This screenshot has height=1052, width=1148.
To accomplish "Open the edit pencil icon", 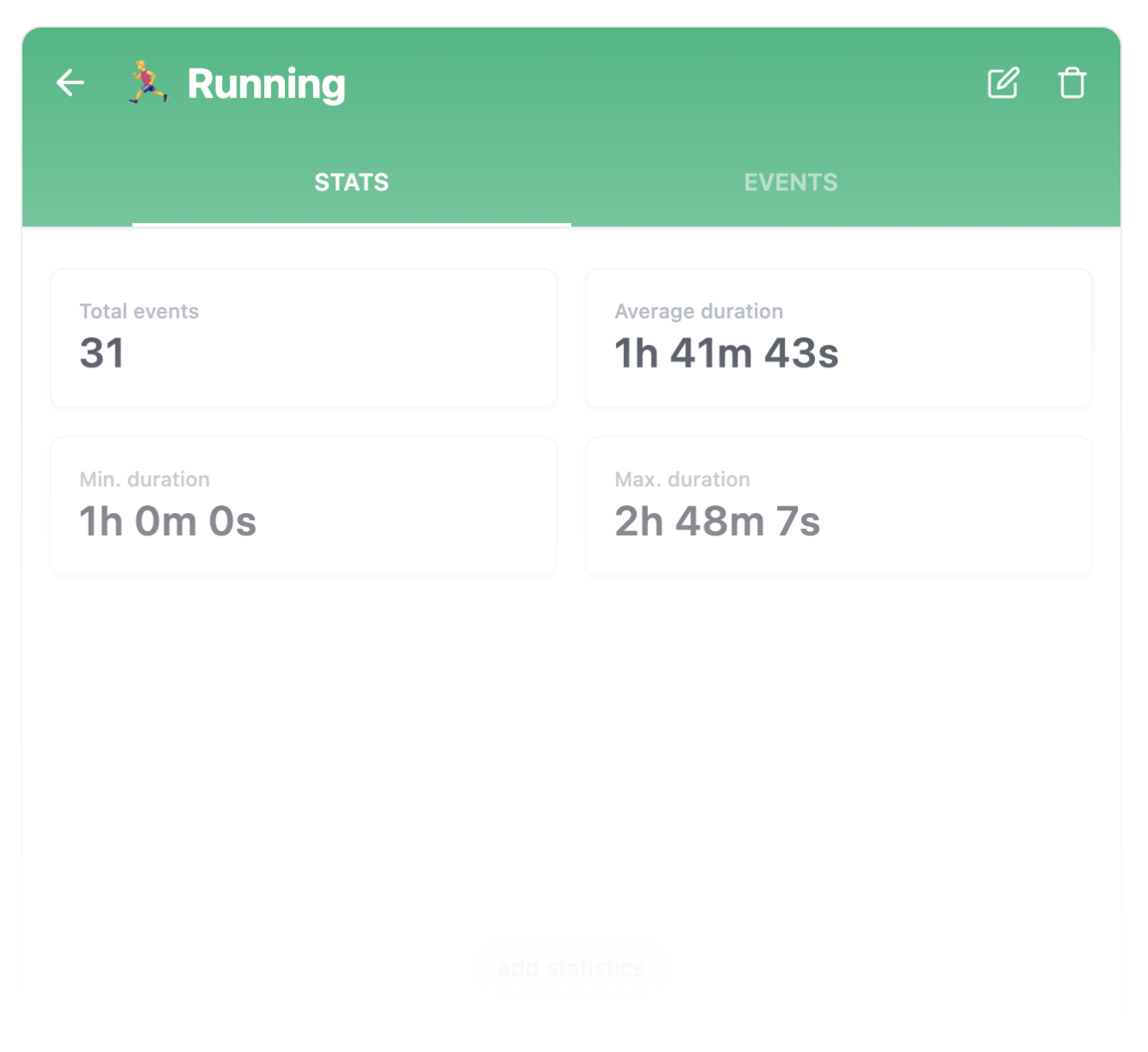I will 1003,83.
